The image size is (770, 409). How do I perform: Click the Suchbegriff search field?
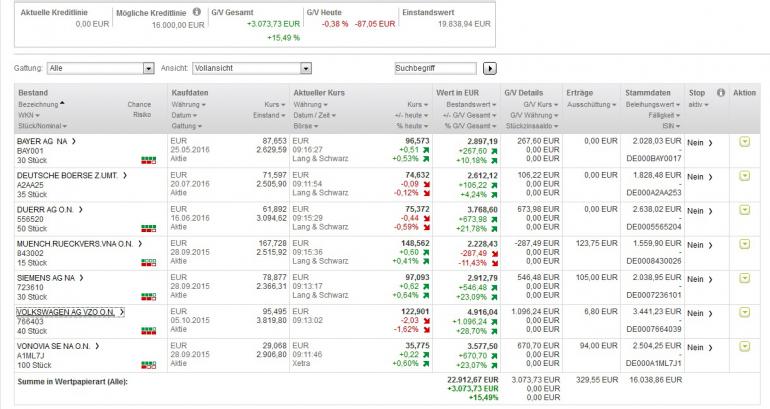436,69
